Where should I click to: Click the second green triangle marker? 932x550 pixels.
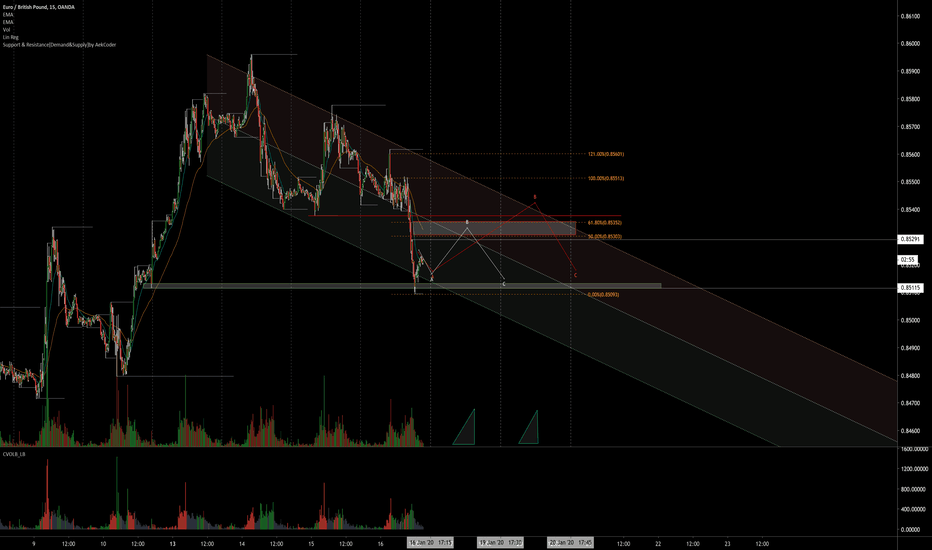pyautogui.click(x=529, y=427)
